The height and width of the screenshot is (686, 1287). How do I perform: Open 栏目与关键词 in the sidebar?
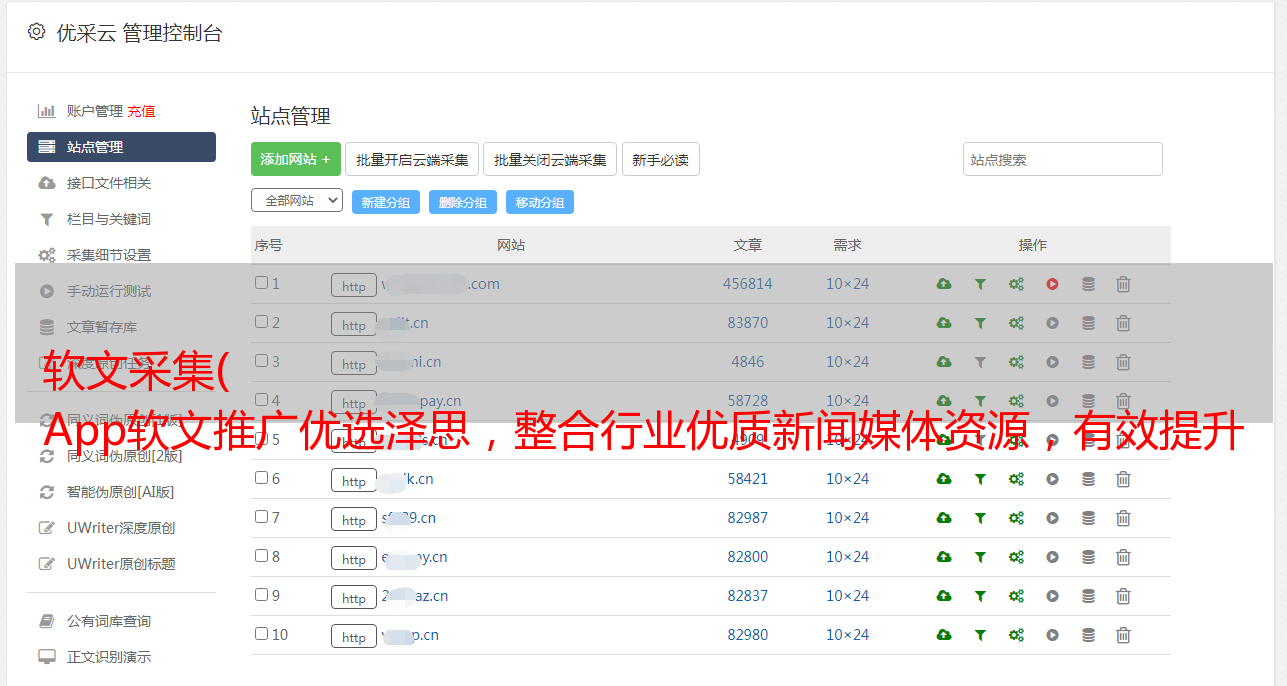pyautogui.click(x=109, y=219)
